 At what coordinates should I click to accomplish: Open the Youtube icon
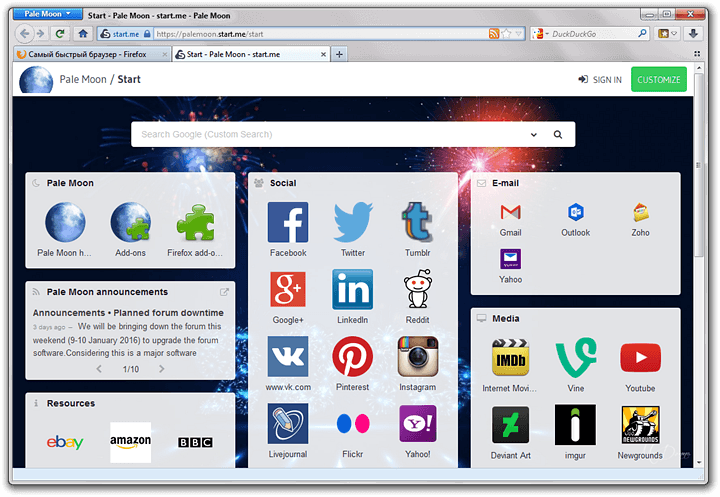(x=641, y=358)
